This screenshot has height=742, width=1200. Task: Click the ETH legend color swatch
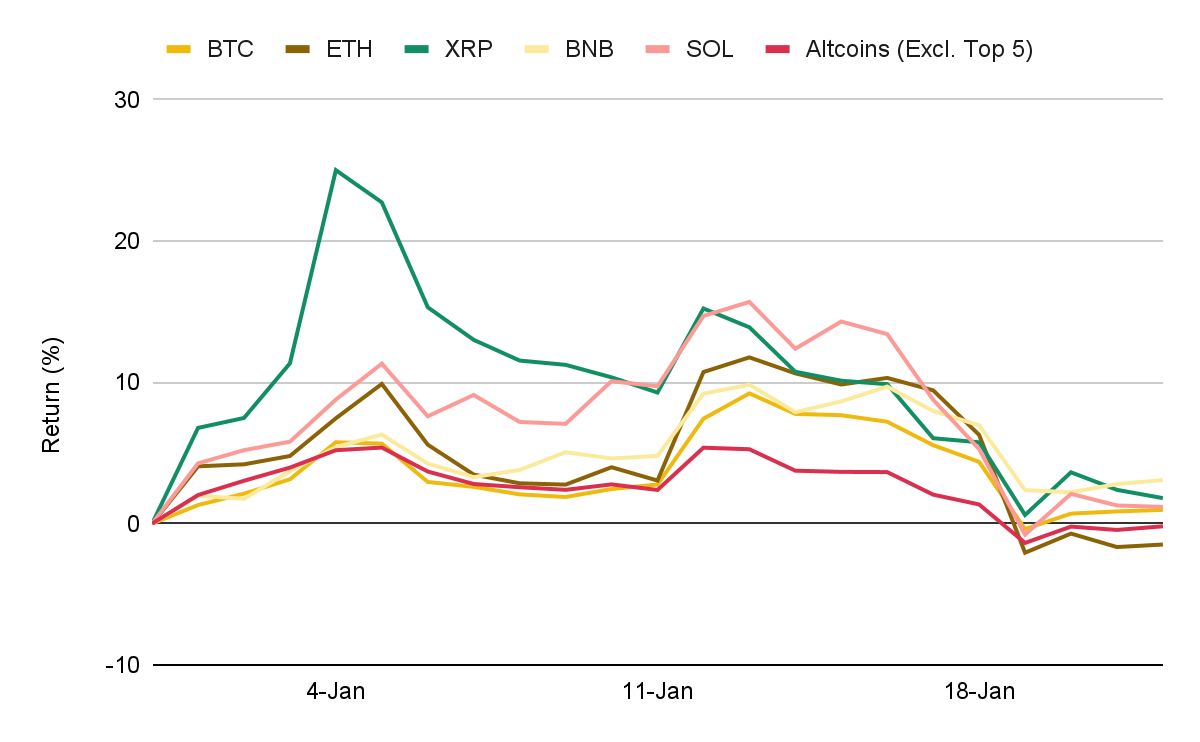click(x=297, y=48)
